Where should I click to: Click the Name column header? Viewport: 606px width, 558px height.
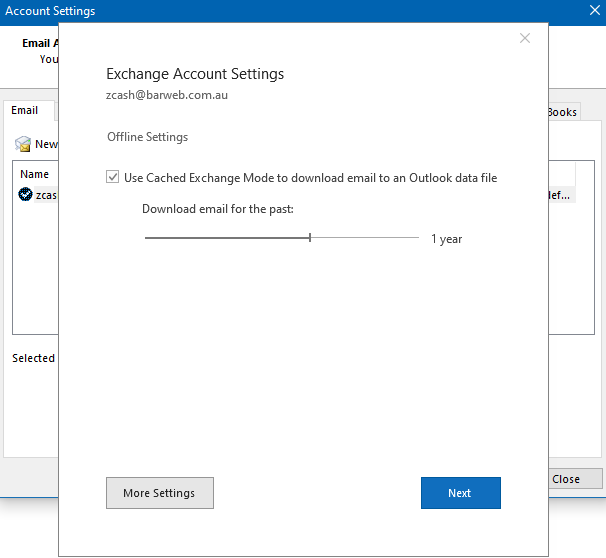pyautogui.click(x=35, y=174)
